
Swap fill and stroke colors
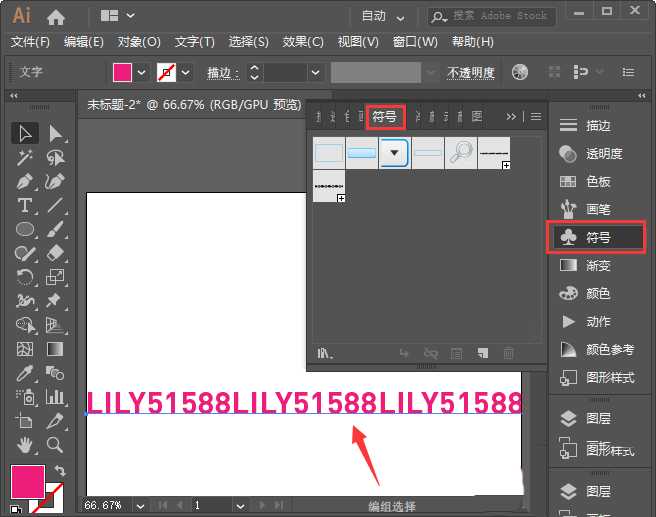pyautogui.click(x=60, y=471)
